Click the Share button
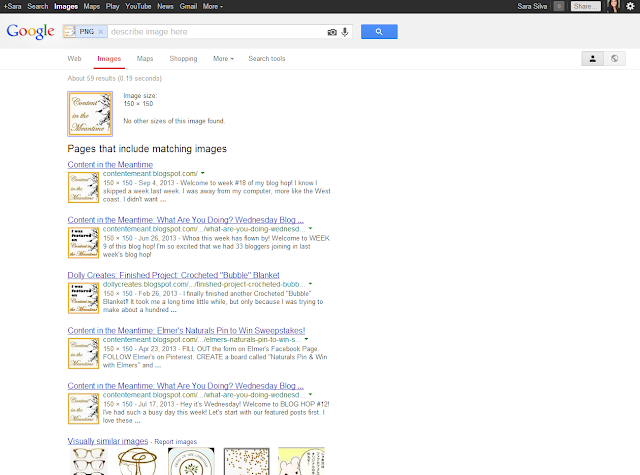Image resolution: width=640 pixels, height=475 pixels. 585,6
